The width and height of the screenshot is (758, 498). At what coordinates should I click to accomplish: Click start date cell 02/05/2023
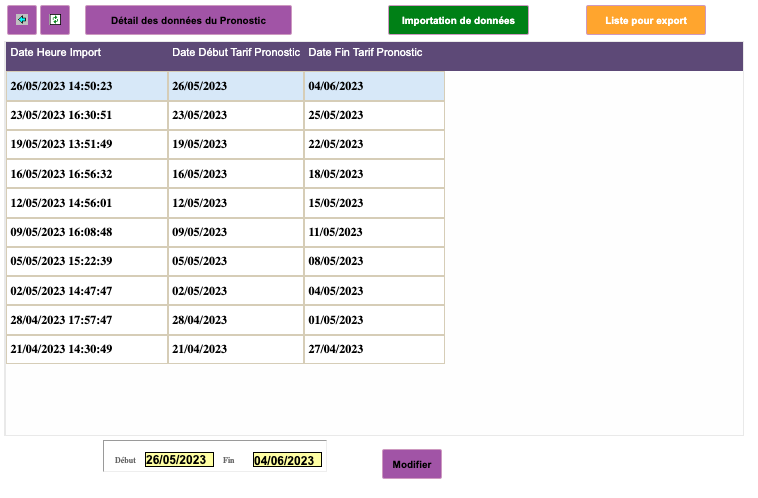(x=236, y=291)
